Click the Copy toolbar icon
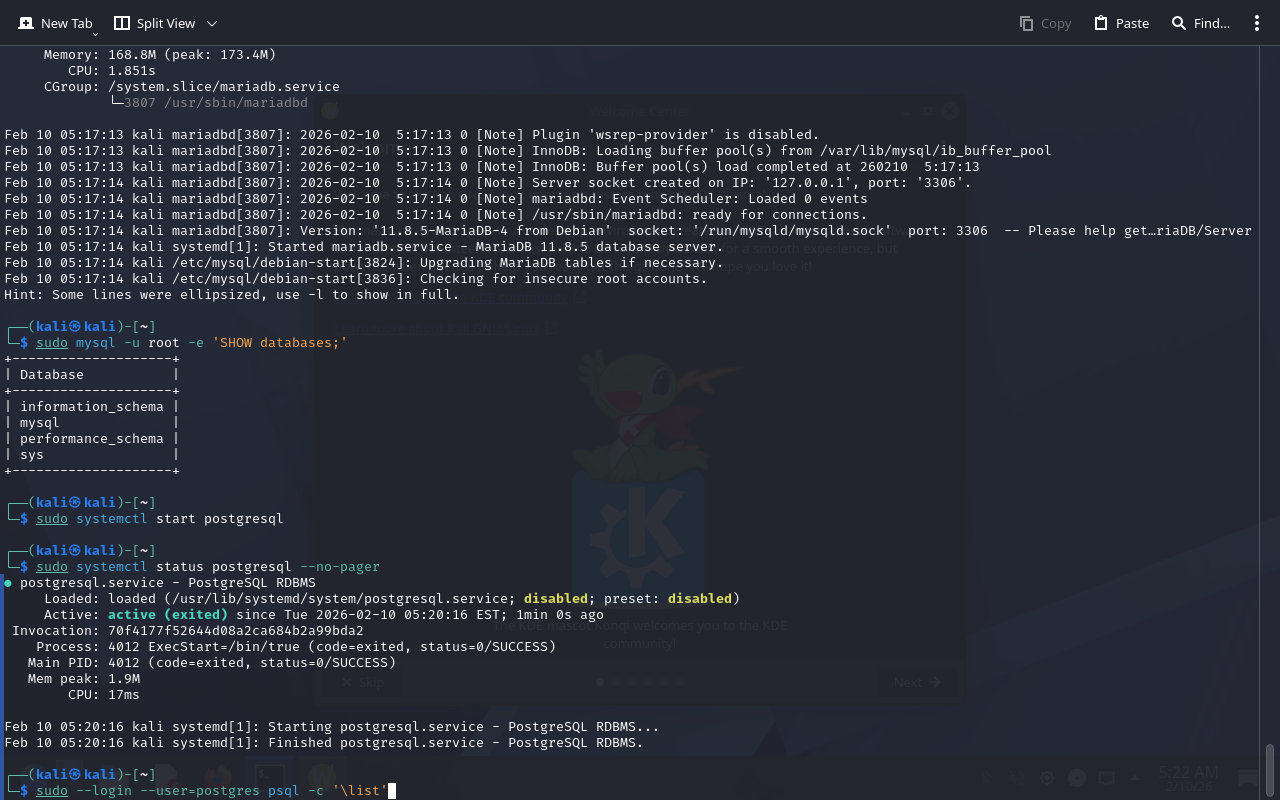 1026,23
